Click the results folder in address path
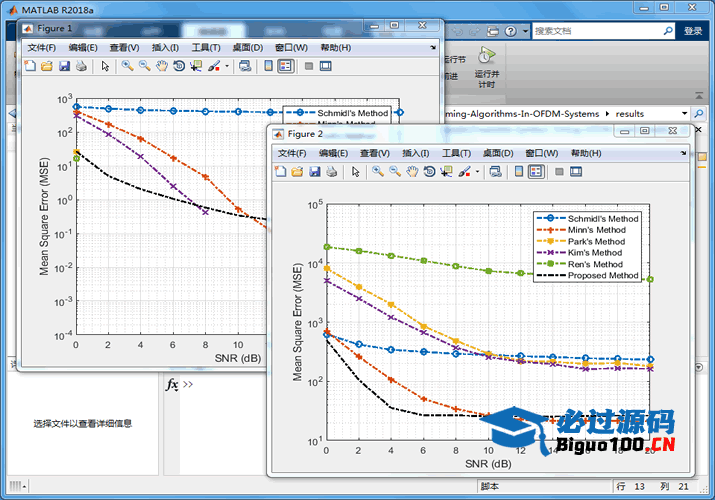The width and height of the screenshot is (715, 500). click(x=629, y=114)
